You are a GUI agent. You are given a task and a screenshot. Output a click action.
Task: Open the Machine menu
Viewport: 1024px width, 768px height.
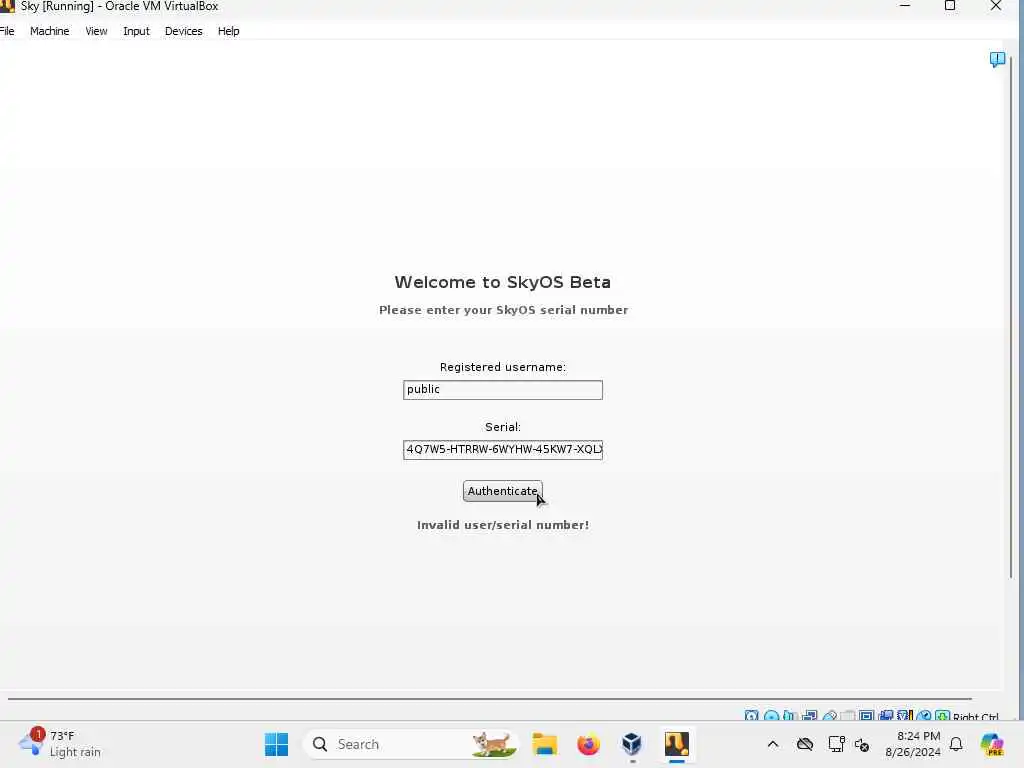tap(50, 31)
